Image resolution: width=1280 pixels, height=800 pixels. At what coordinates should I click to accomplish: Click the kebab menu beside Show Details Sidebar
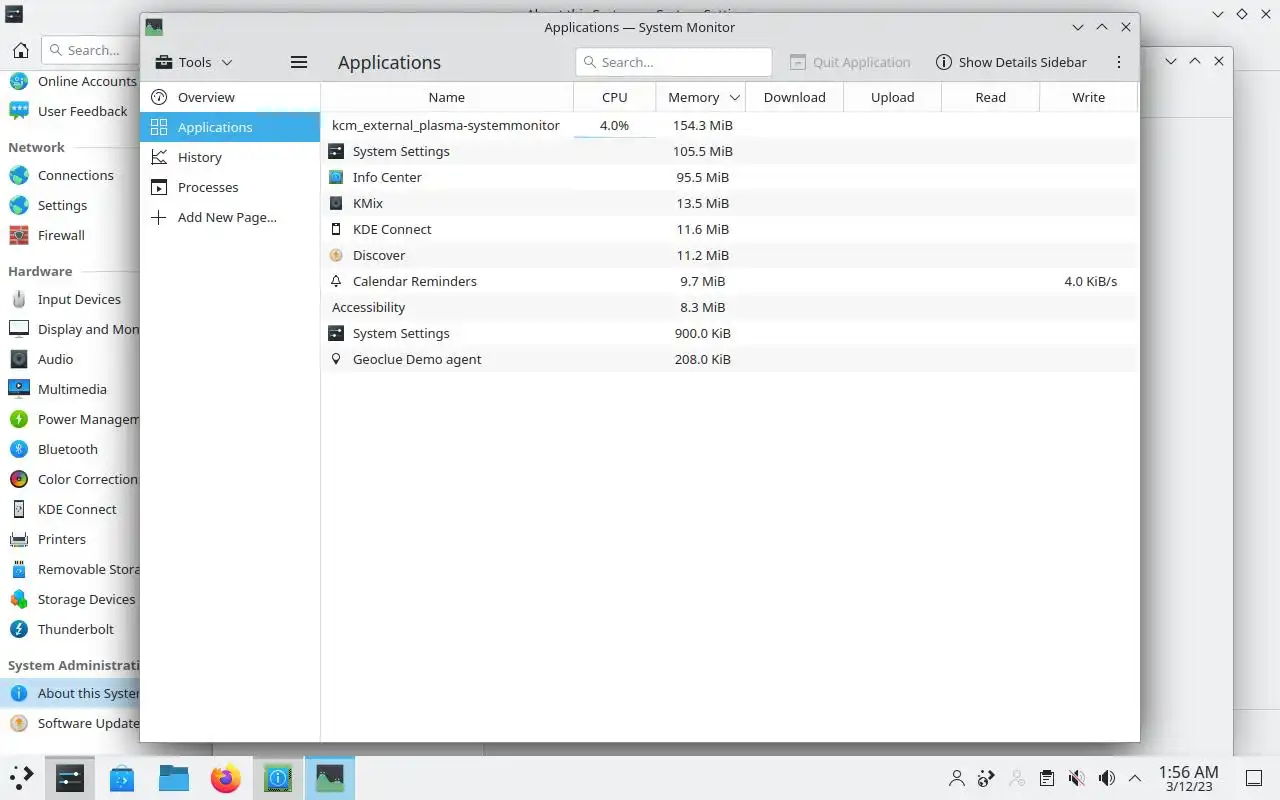(1118, 62)
